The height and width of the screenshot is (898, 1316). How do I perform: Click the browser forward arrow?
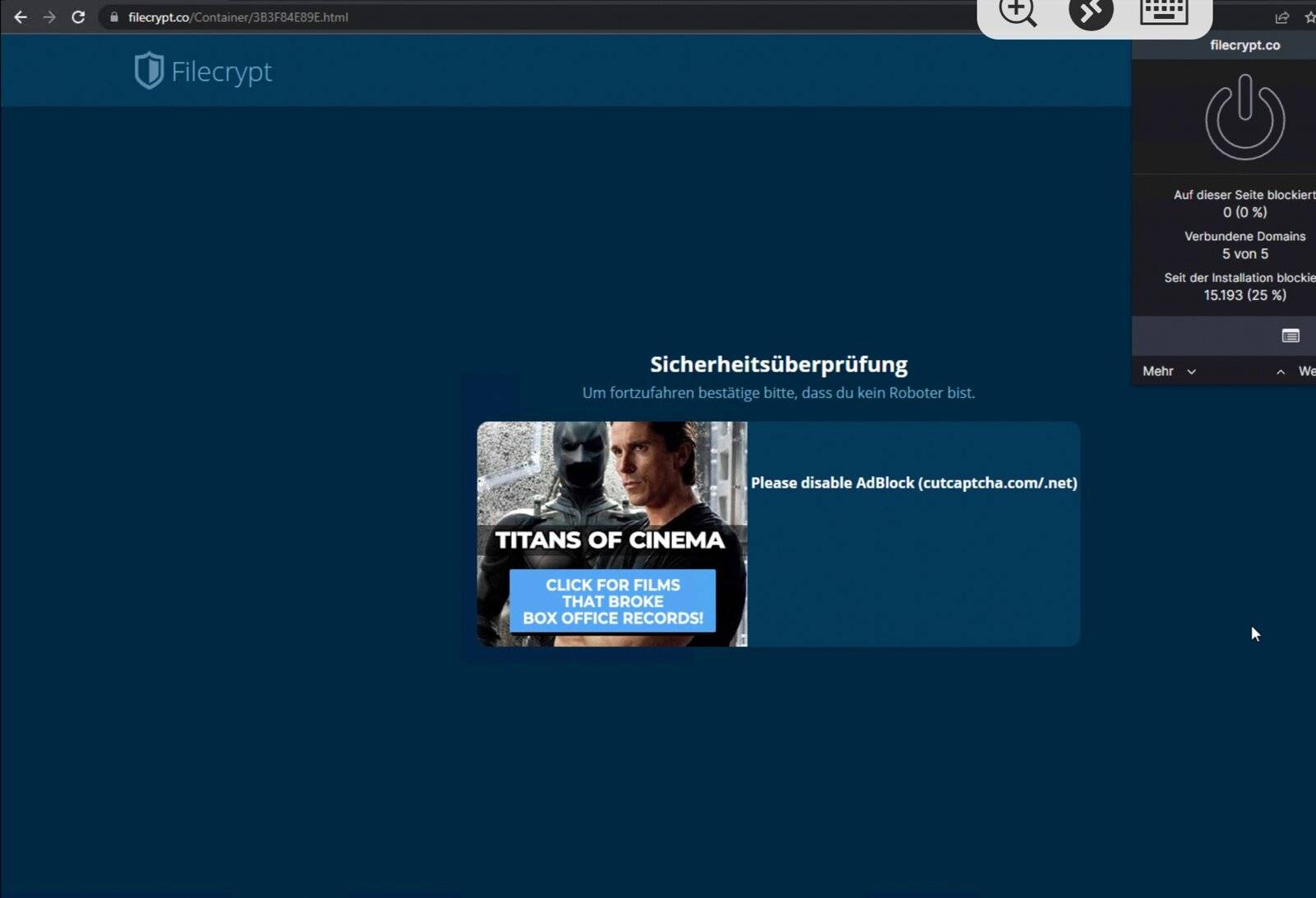tap(49, 17)
